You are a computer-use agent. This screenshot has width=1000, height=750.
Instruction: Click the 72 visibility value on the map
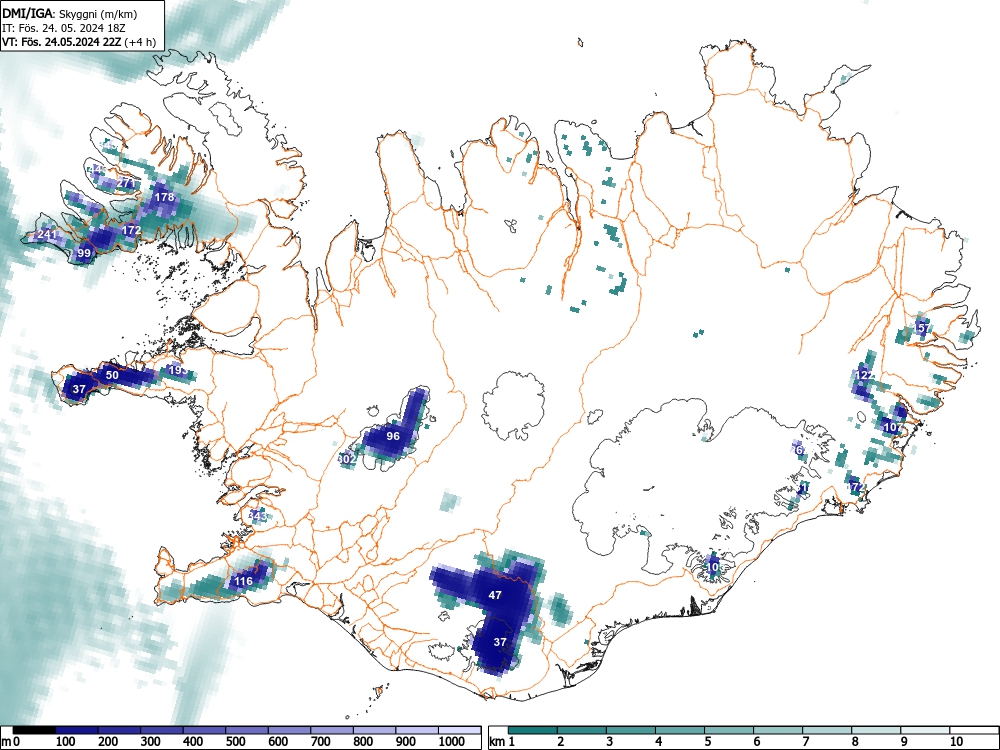(x=856, y=487)
